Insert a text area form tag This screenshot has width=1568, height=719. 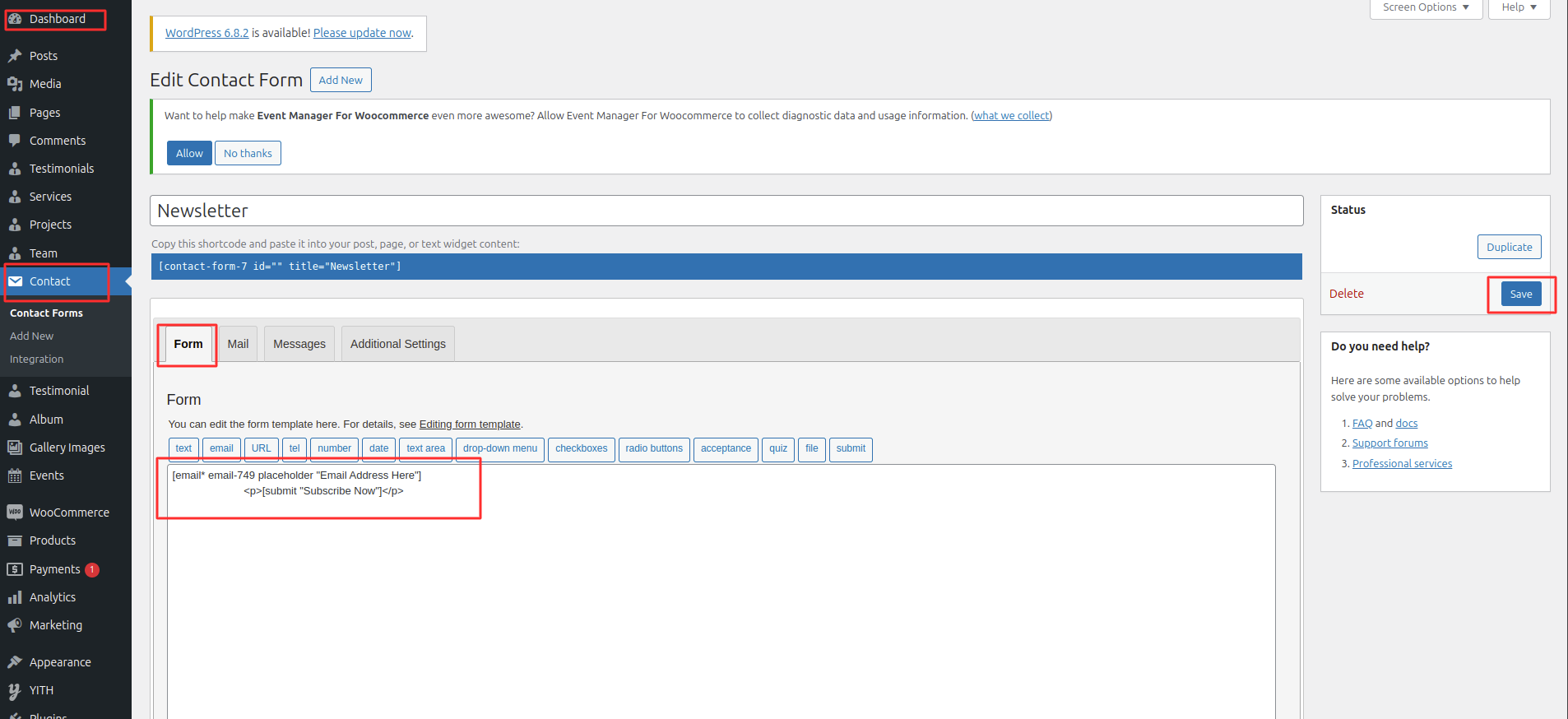425,449
